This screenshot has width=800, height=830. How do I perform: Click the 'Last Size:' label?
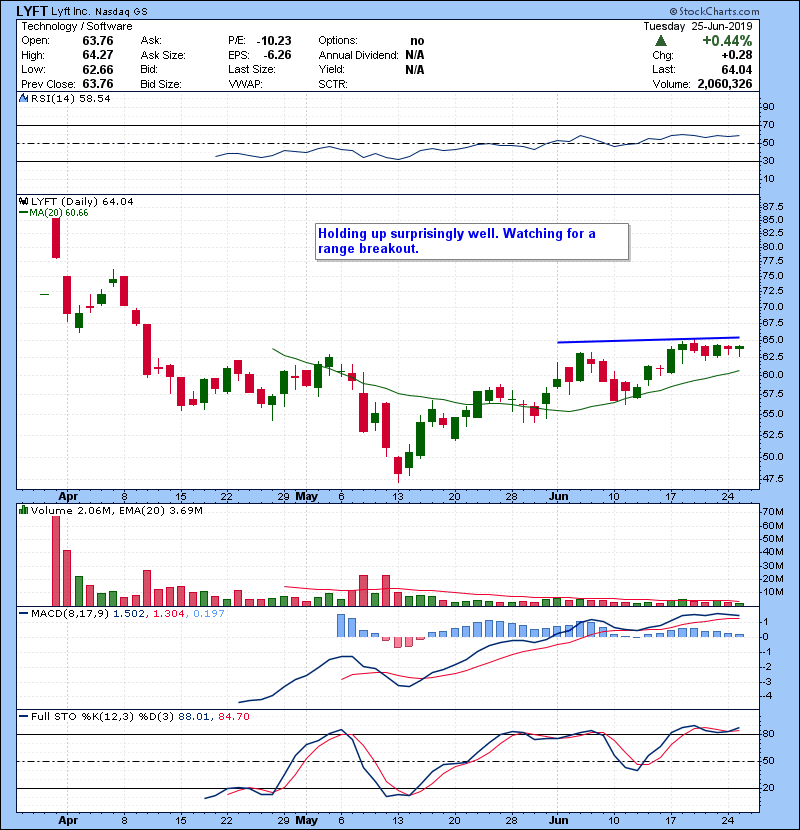[252, 69]
